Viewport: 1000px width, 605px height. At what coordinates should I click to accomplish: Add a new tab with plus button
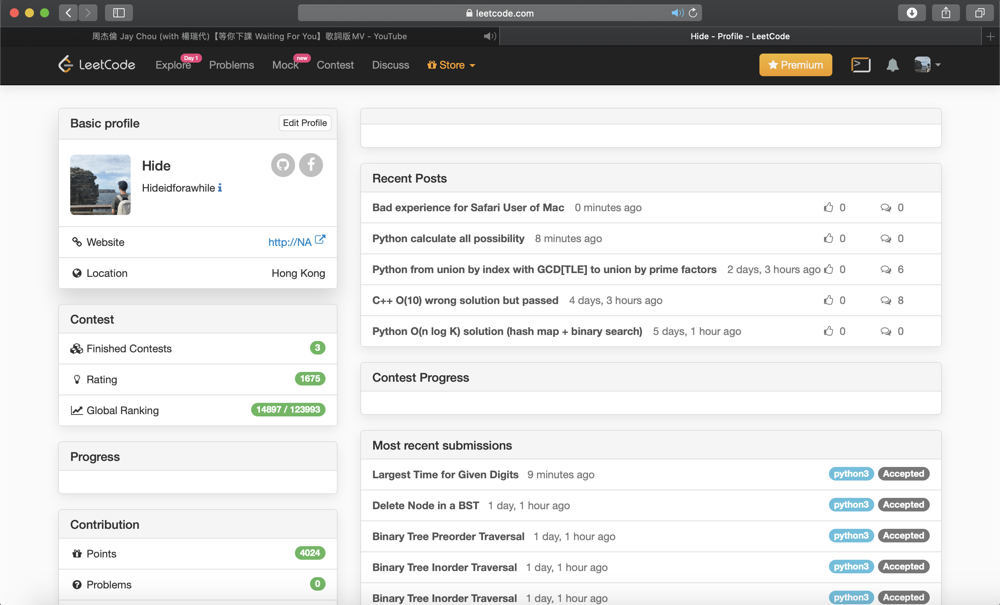click(x=990, y=36)
